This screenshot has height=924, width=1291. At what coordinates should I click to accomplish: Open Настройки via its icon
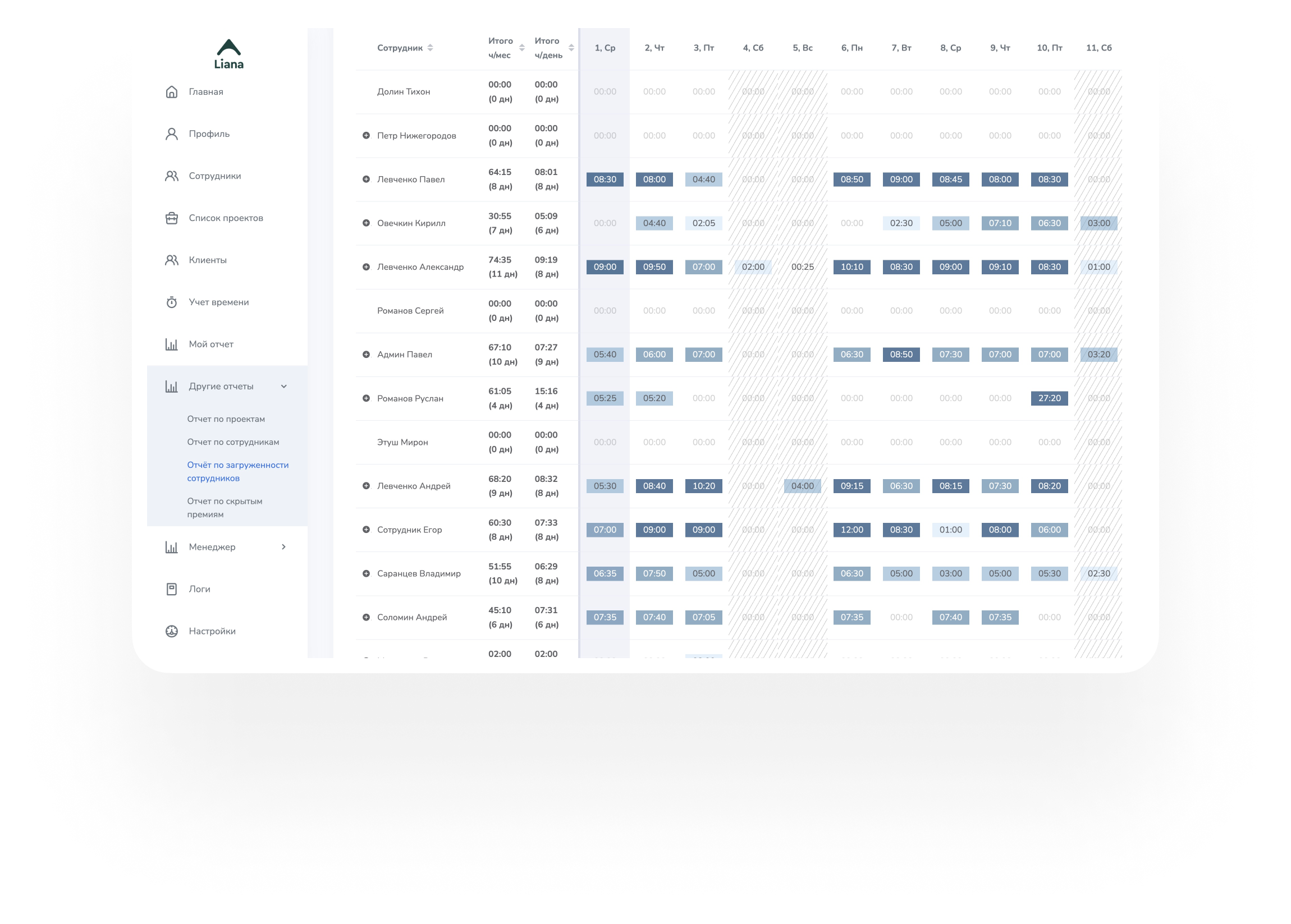pyautogui.click(x=171, y=631)
